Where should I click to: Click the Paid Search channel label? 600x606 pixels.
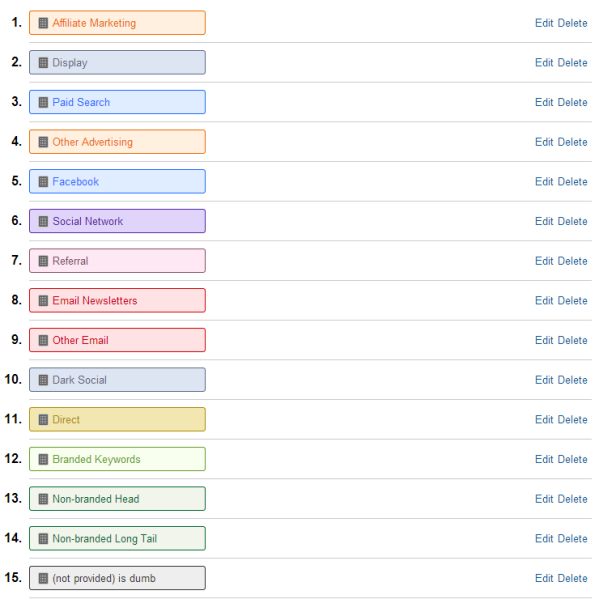81,102
